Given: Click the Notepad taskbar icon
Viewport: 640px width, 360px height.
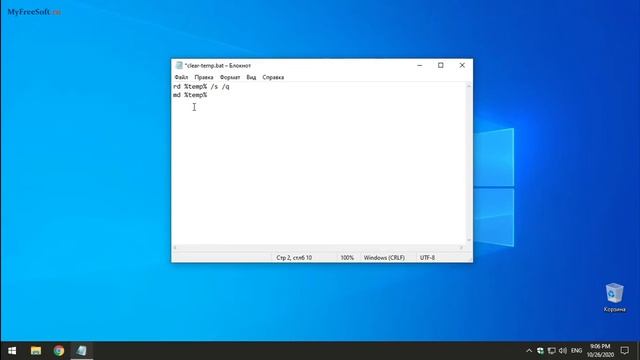Looking at the screenshot, I should coord(82,351).
